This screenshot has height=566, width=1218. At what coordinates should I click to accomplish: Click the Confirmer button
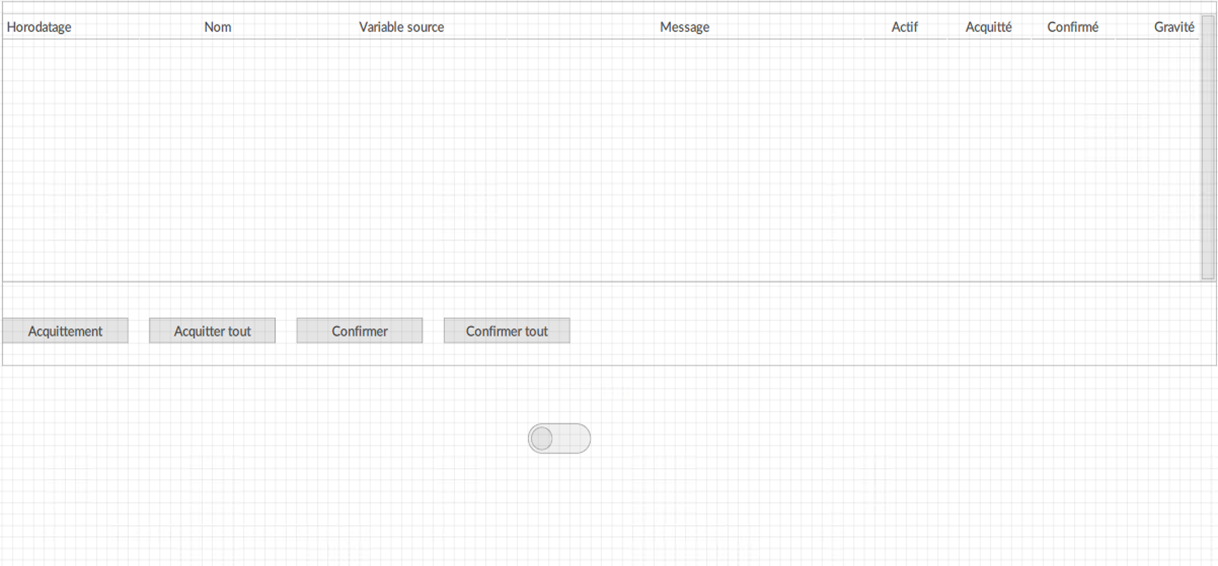pos(359,331)
